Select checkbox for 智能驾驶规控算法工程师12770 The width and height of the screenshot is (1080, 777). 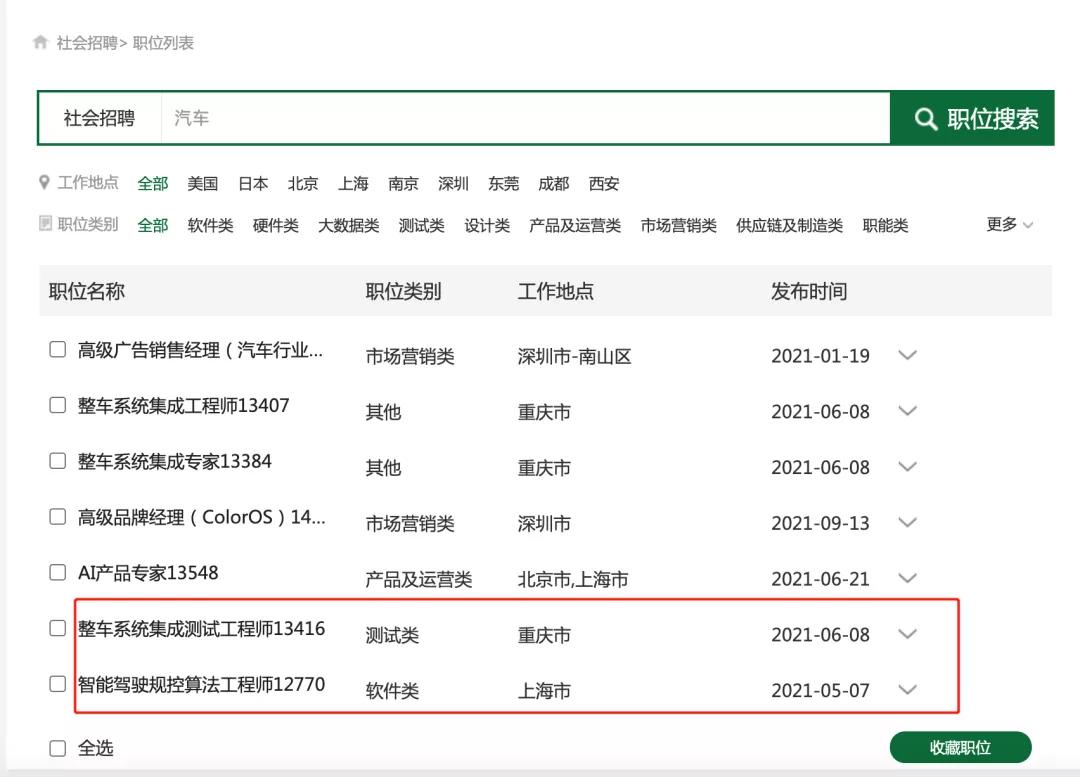tap(58, 684)
